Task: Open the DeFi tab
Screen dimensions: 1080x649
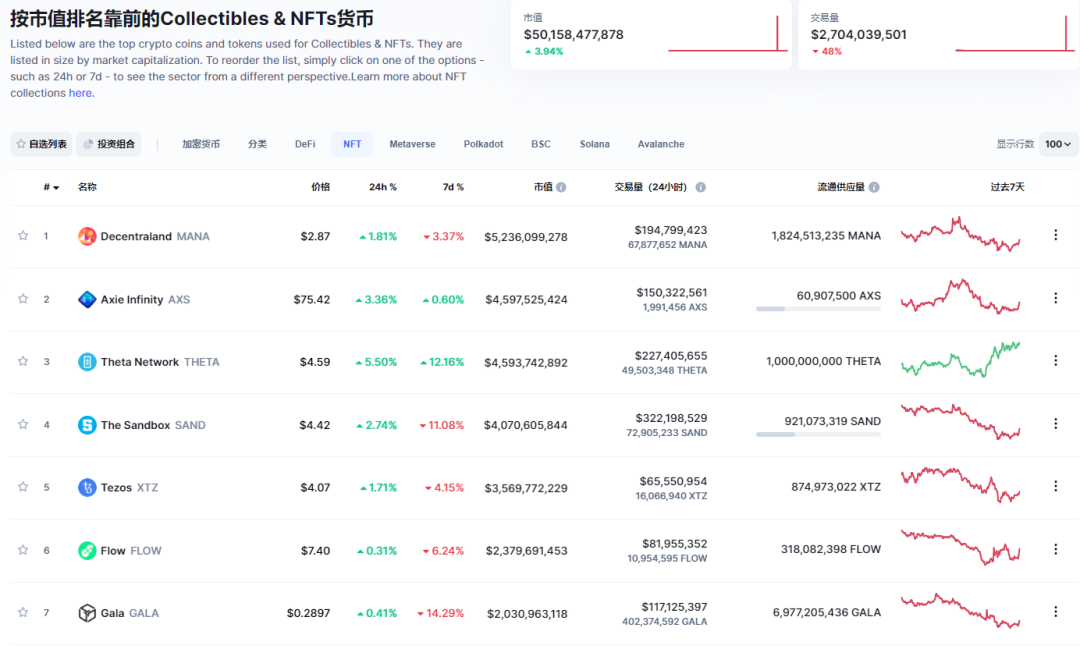Action: pos(305,144)
